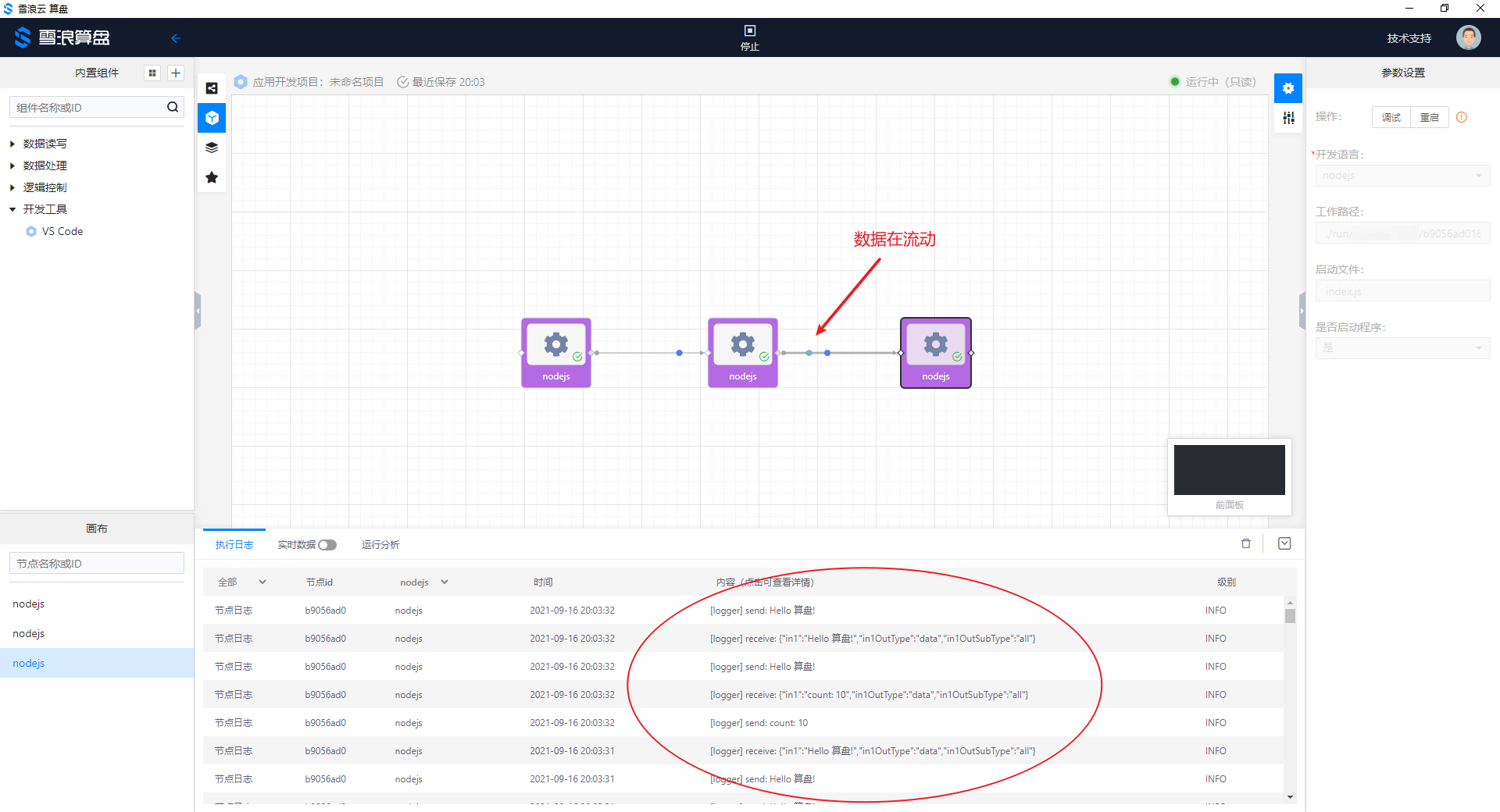This screenshot has height=812, width=1500.
Task: Click the trash icon to clear logs
Action: [1246, 543]
